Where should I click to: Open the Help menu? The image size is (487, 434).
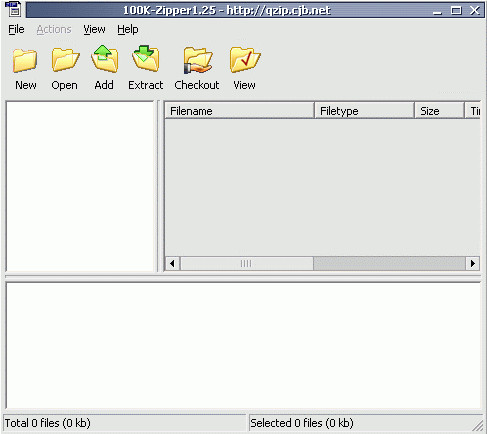click(128, 29)
